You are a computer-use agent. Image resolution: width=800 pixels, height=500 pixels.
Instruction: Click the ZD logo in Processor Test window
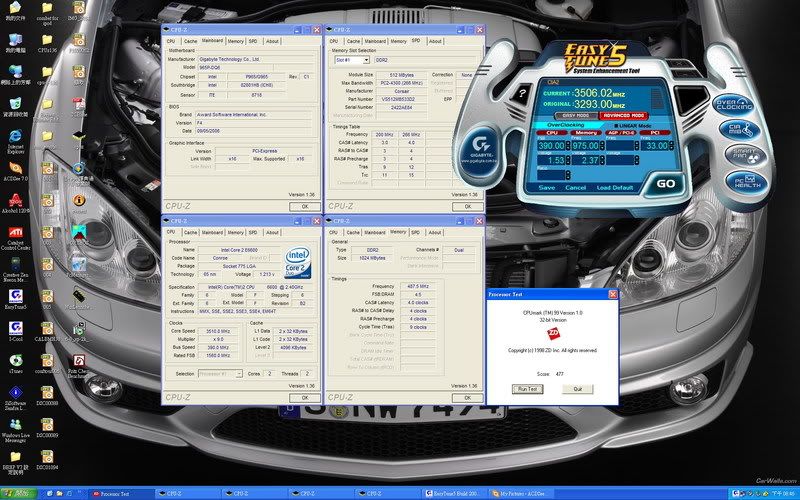[x=553, y=334]
